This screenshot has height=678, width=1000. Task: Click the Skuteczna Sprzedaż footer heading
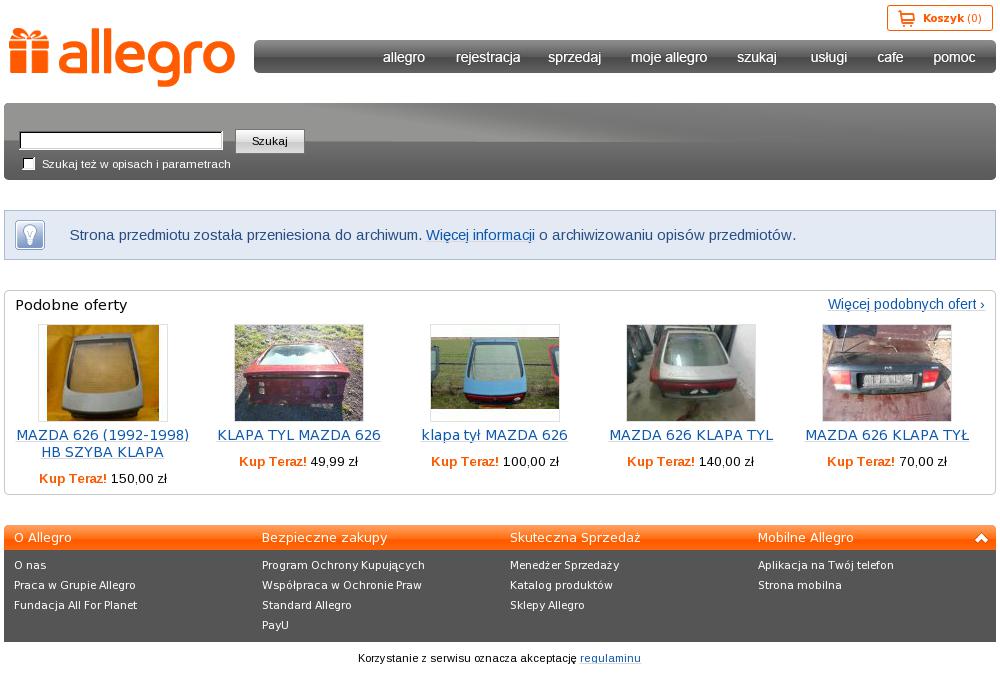tap(575, 538)
